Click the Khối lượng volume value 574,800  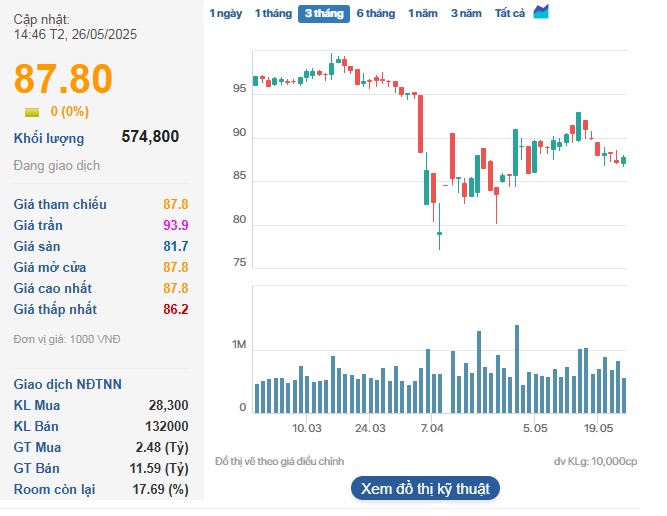150,137
